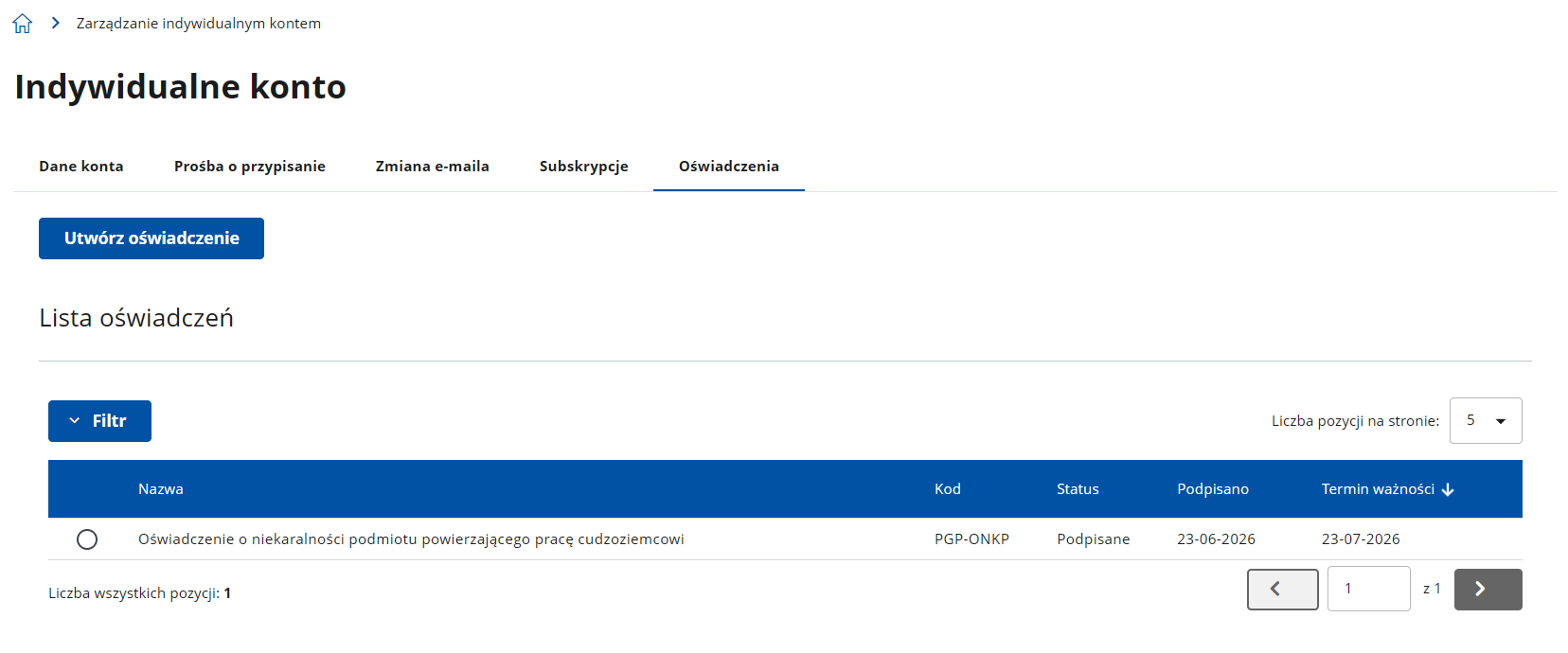Click the status cell Podpisane

(1094, 539)
